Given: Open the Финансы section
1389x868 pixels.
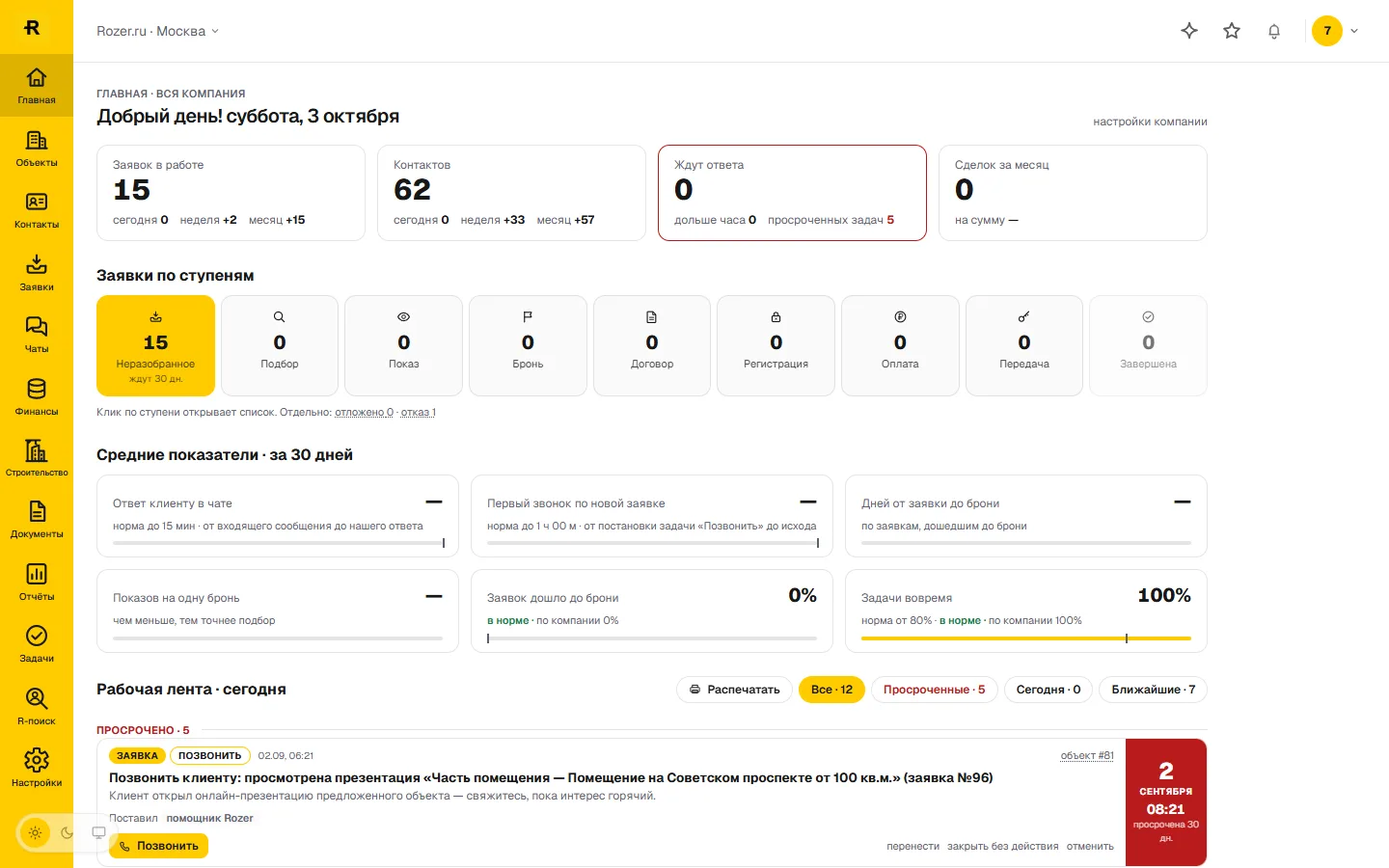Looking at the screenshot, I should pyautogui.click(x=37, y=397).
